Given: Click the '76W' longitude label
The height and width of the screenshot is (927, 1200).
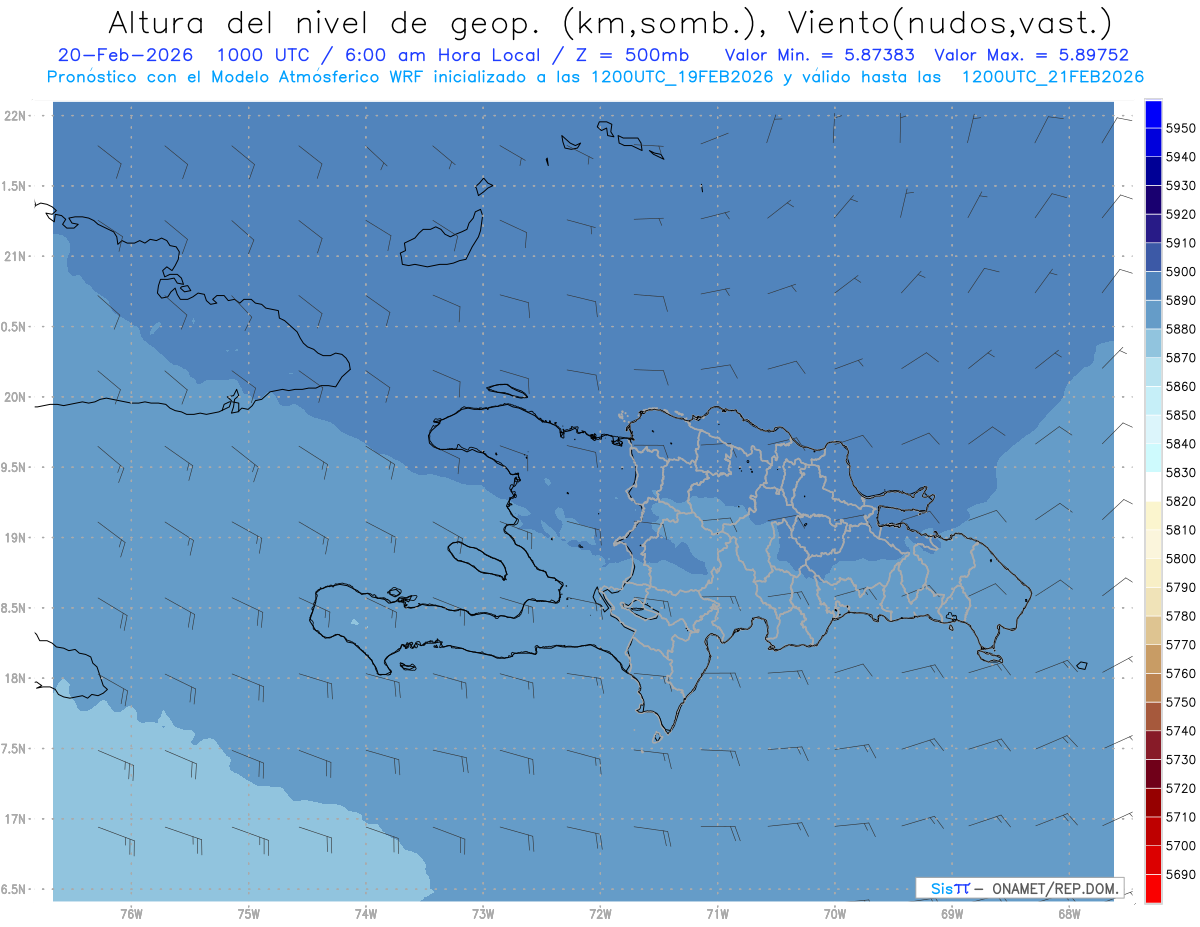Looking at the screenshot, I should point(131,914).
